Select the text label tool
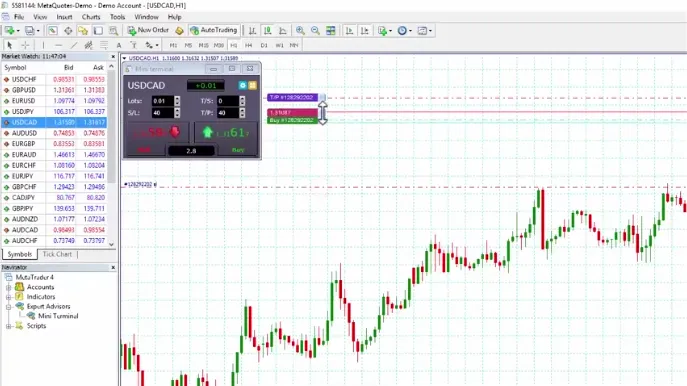This screenshot has height=386, width=687. (x=134, y=45)
